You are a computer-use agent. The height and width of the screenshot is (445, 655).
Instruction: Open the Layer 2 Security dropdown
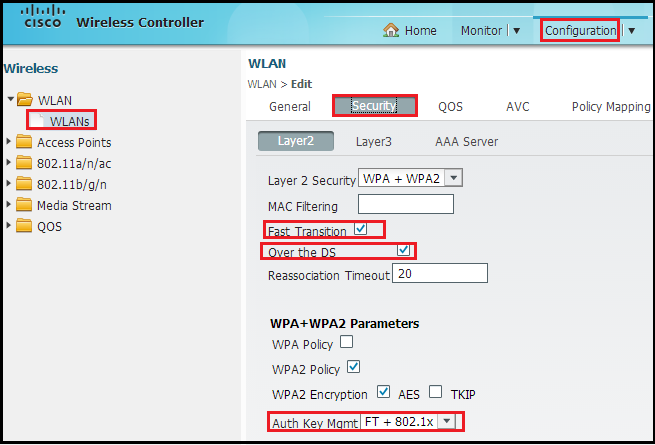tap(451, 178)
